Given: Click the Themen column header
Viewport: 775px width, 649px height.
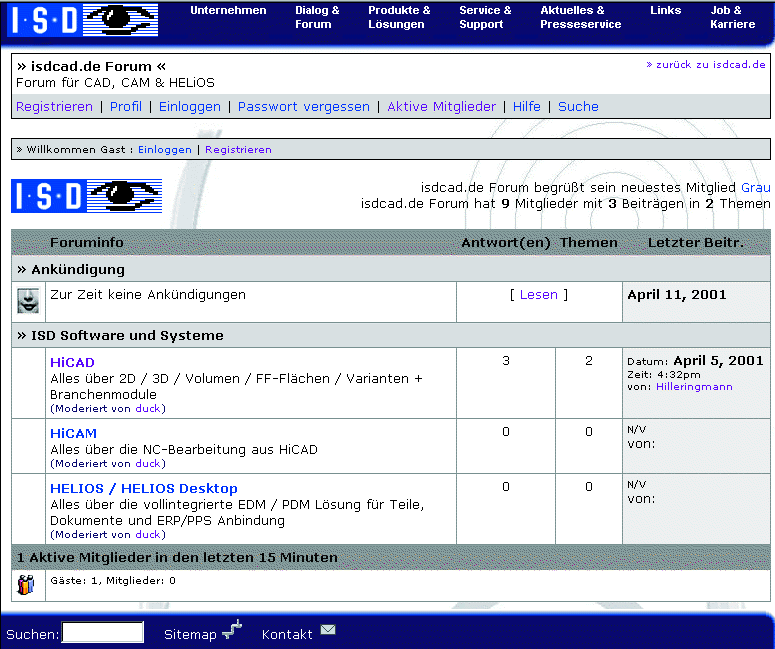Looking at the screenshot, I should point(589,243).
